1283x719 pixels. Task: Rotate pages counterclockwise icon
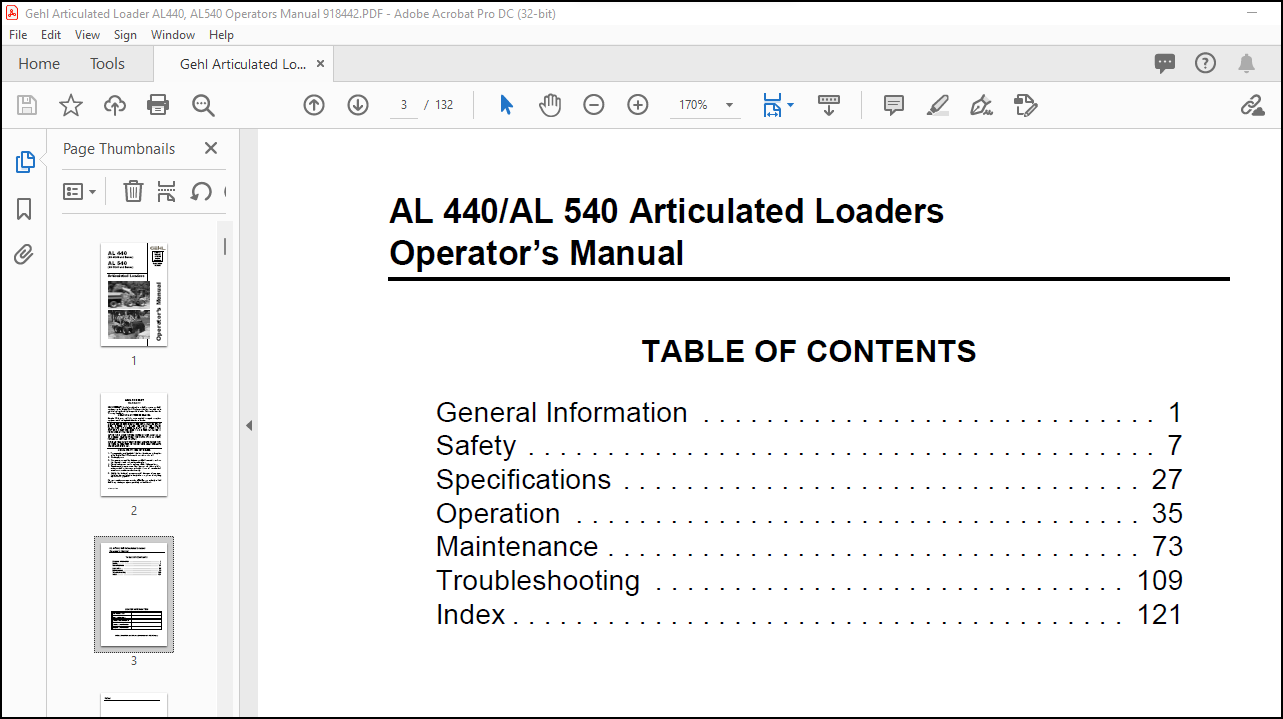(201, 191)
